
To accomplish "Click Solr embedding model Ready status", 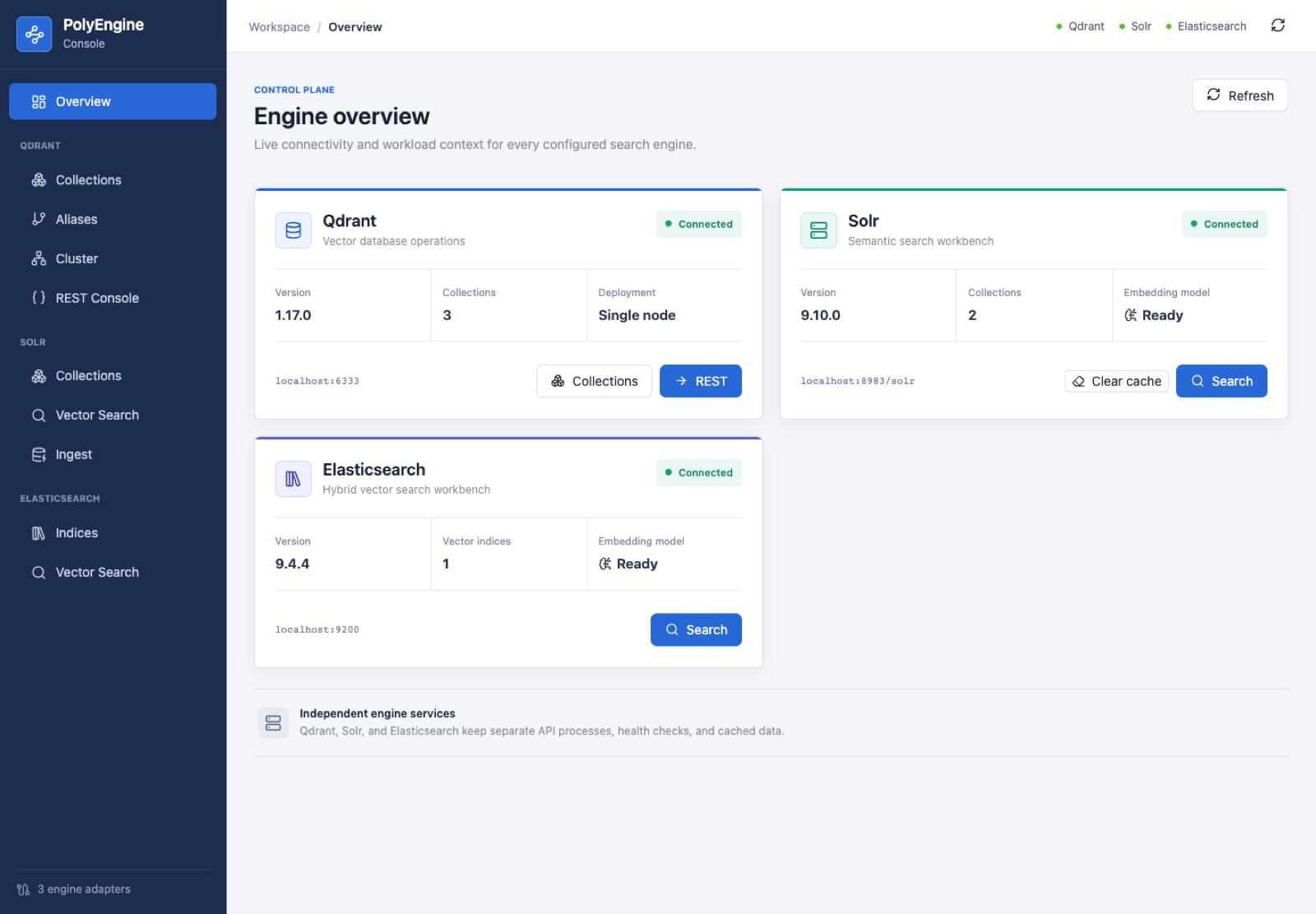I will pyautogui.click(x=1153, y=315).
